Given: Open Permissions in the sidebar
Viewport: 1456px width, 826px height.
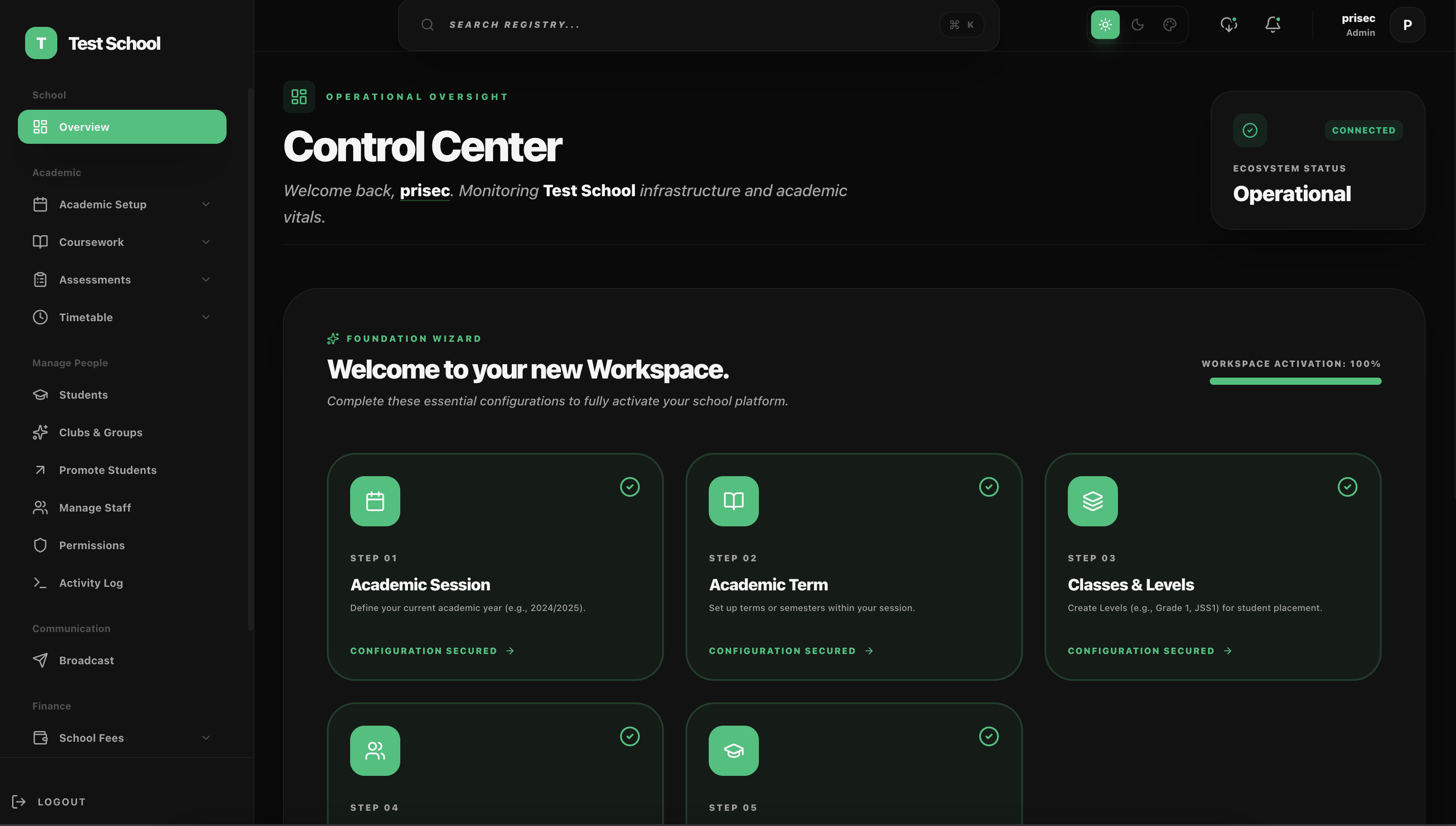Looking at the screenshot, I should point(122,545).
